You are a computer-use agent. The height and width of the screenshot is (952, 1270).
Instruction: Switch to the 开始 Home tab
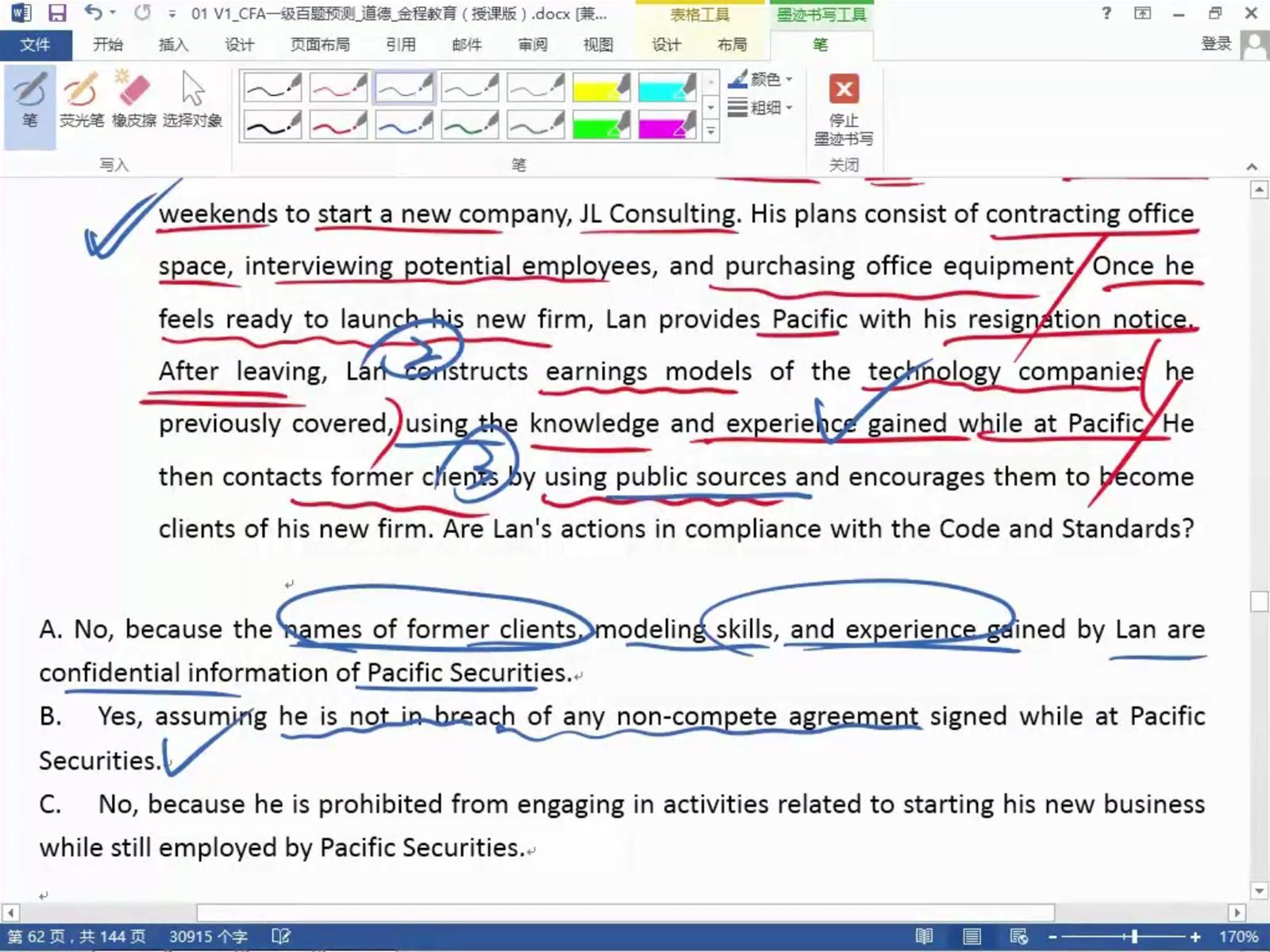coord(108,45)
